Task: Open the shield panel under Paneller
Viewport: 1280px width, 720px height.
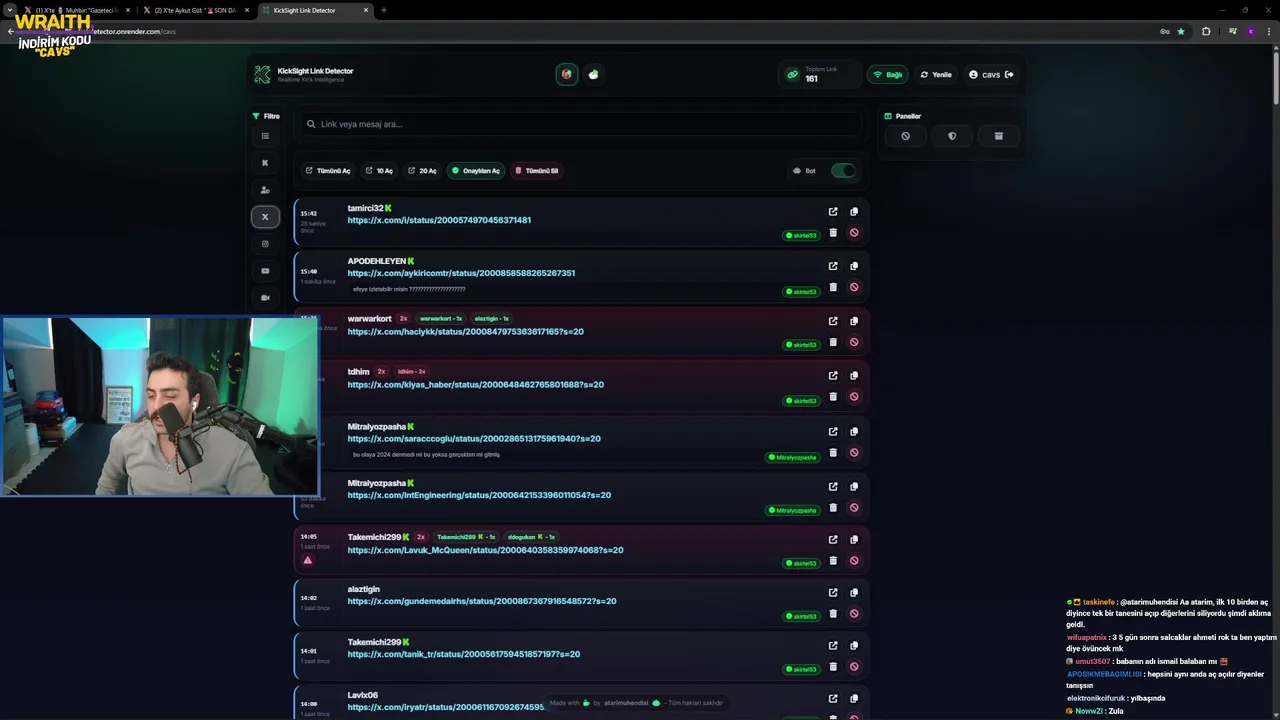Action: pyautogui.click(x=952, y=136)
